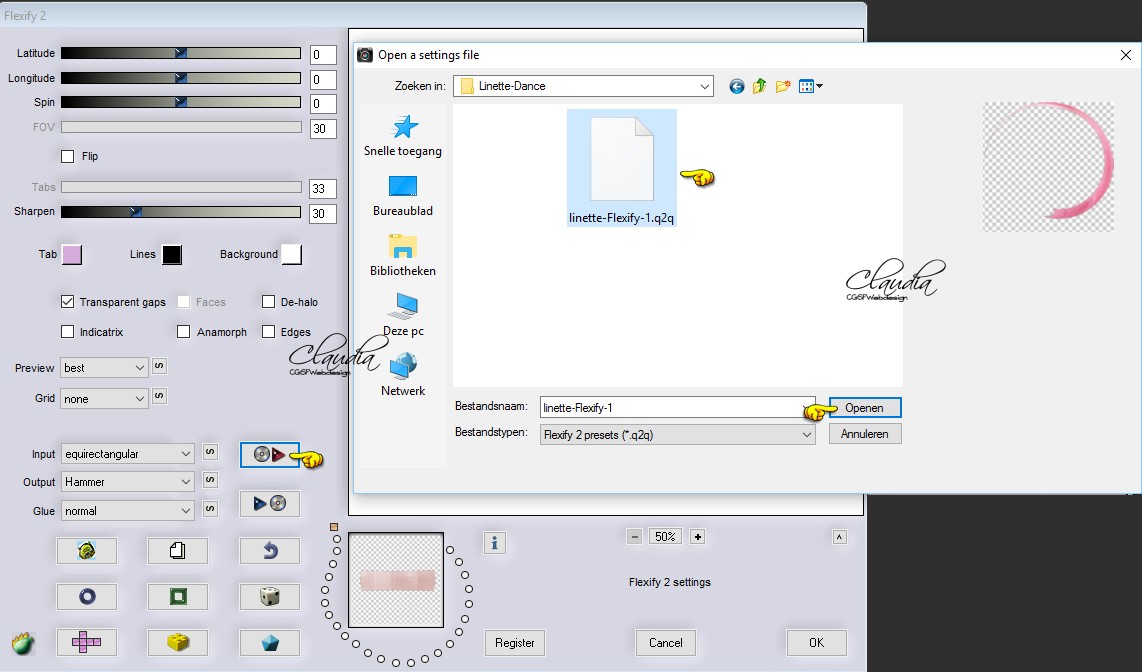The height and width of the screenshot is (672, 1142).
Task: Open the Tab color swatch
Action: coord(72,254)
